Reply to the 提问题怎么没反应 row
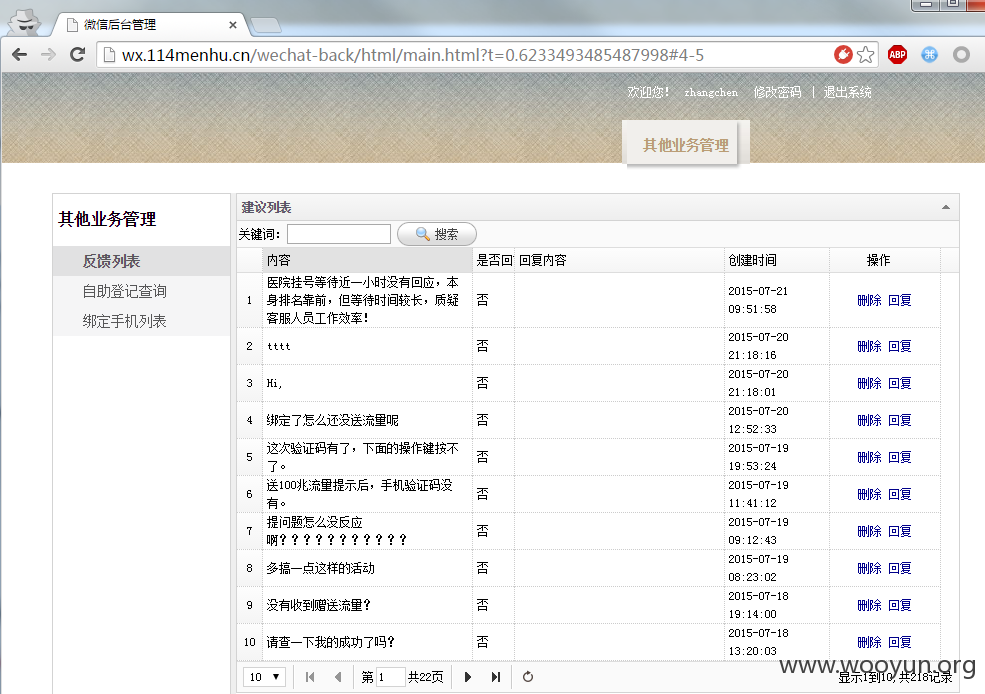The image size is (985, 694). 900,531
